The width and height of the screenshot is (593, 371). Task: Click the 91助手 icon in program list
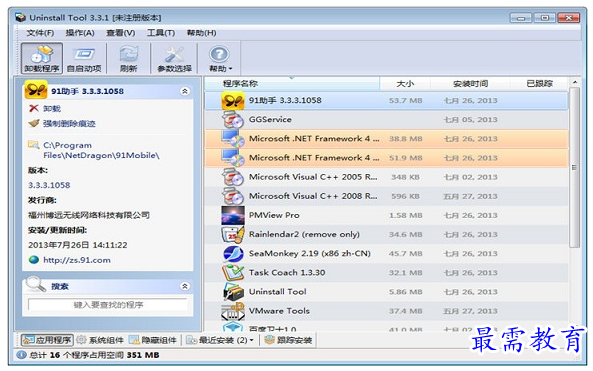coord(233,101)
